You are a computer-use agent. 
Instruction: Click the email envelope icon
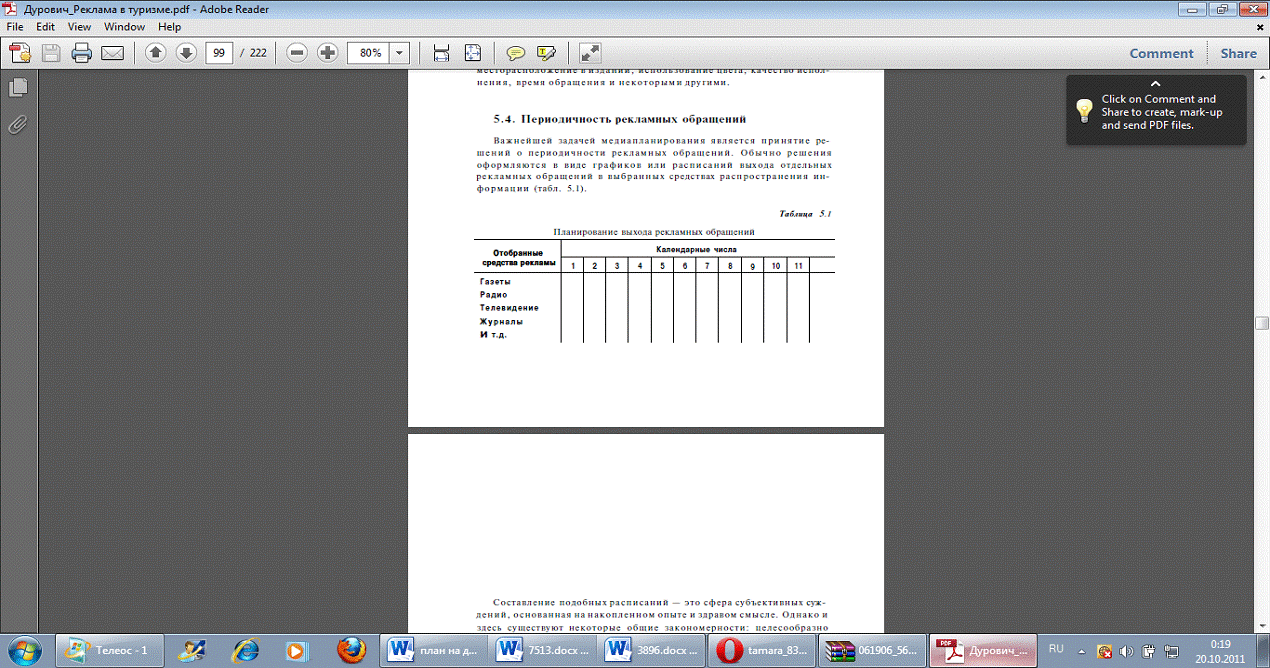coord(112,53)
